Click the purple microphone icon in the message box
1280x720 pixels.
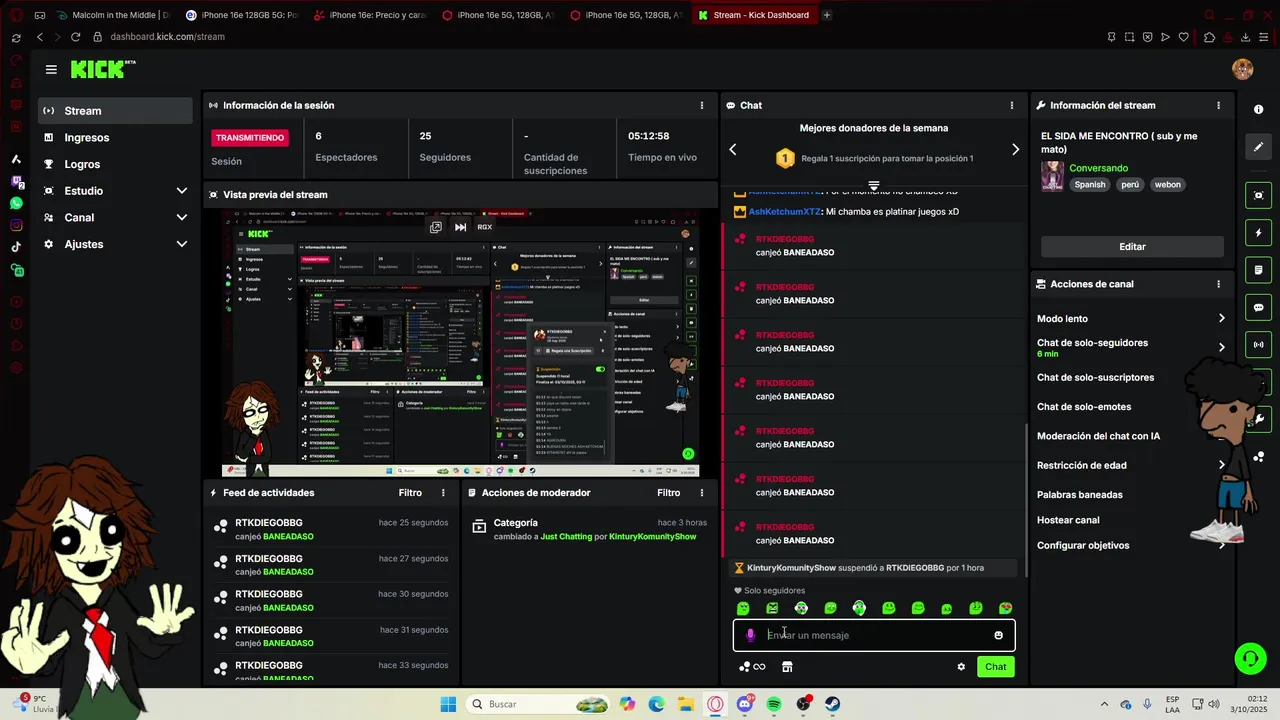[750, 635]
